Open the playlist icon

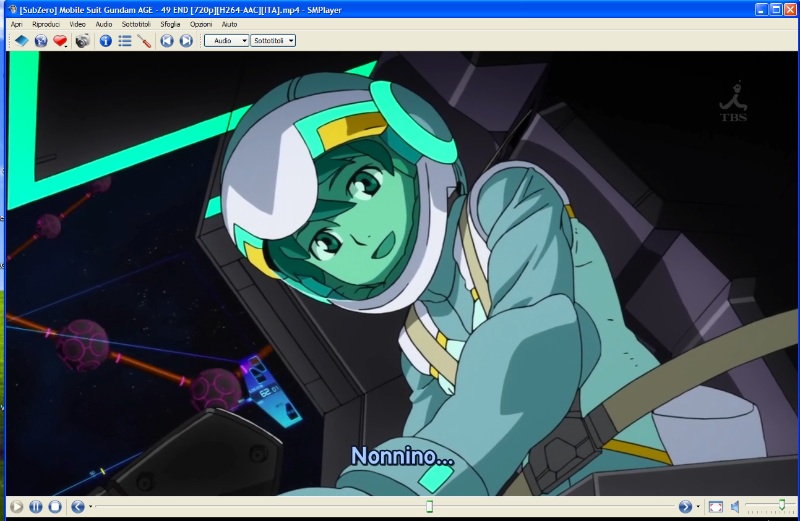coord(125,41)
